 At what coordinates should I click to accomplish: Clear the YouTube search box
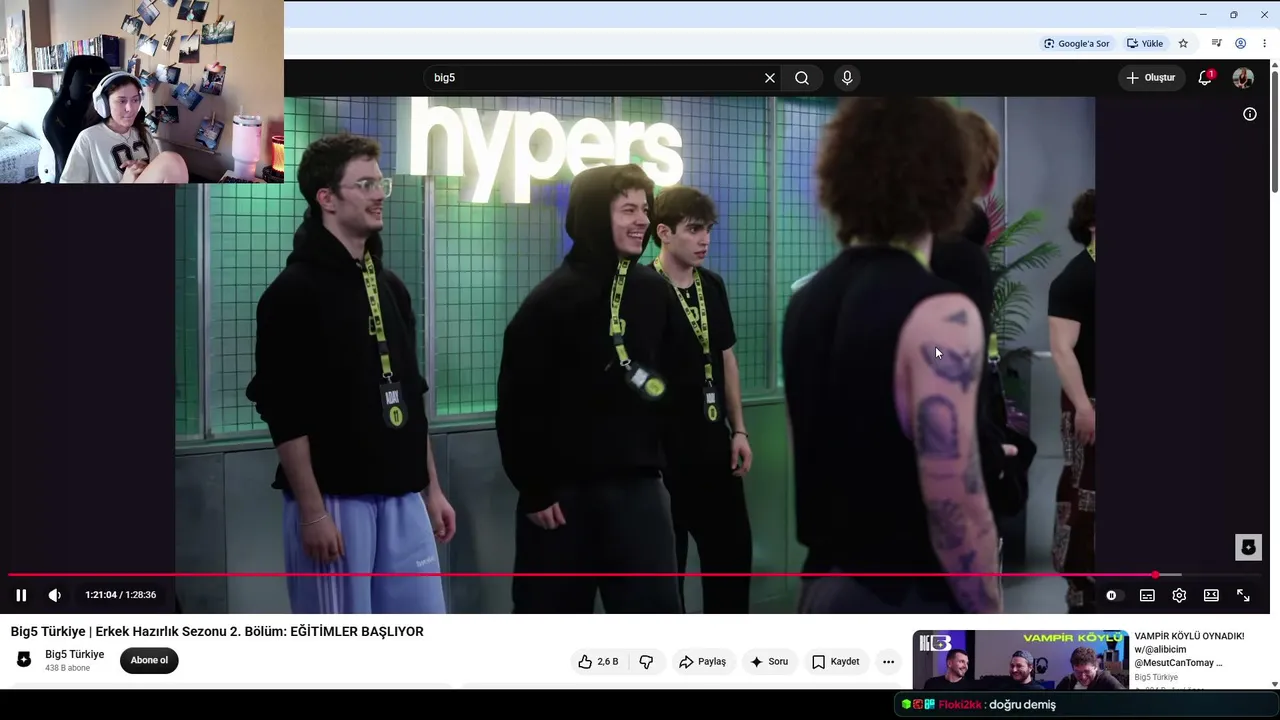[770, 78]
